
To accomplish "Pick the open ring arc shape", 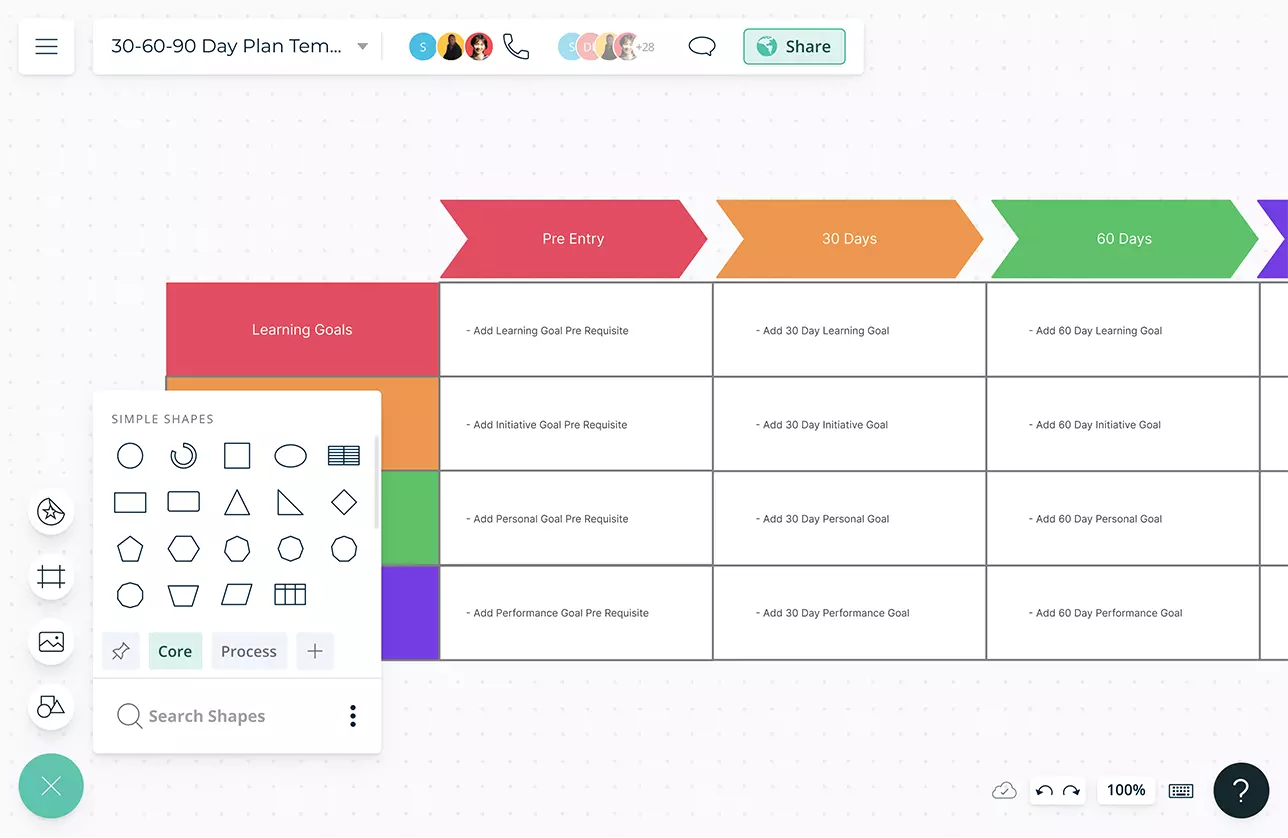I will click(183, 456).
